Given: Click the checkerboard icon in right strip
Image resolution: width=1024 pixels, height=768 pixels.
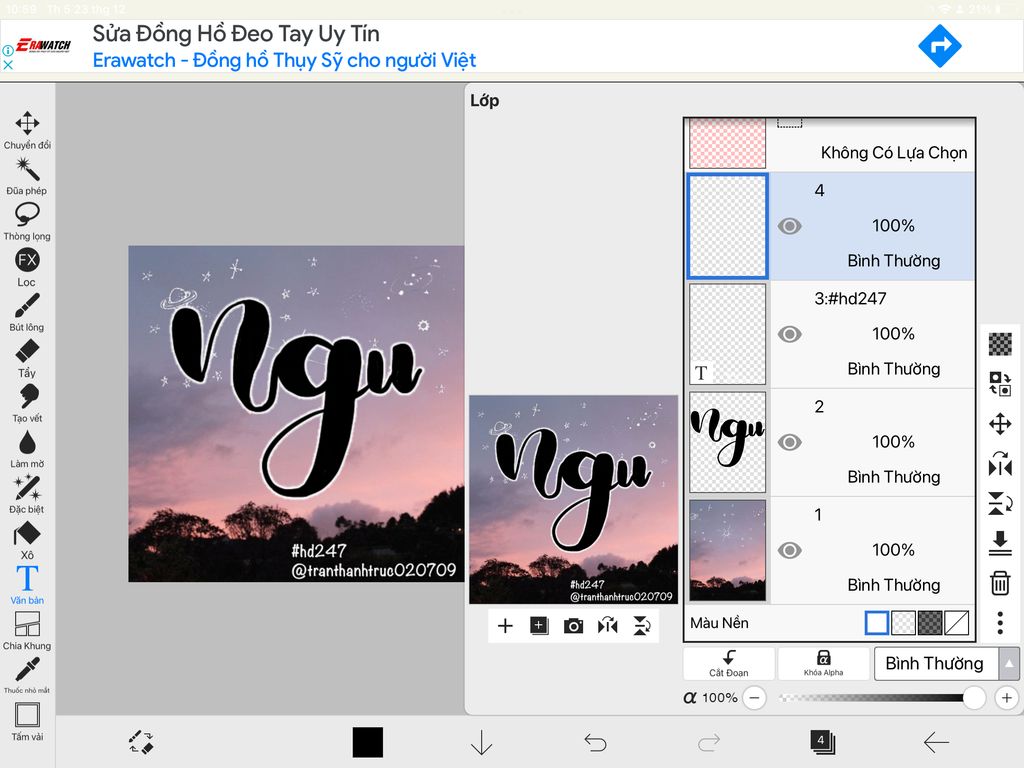Looking at the screenshot, I should 1000,344.
